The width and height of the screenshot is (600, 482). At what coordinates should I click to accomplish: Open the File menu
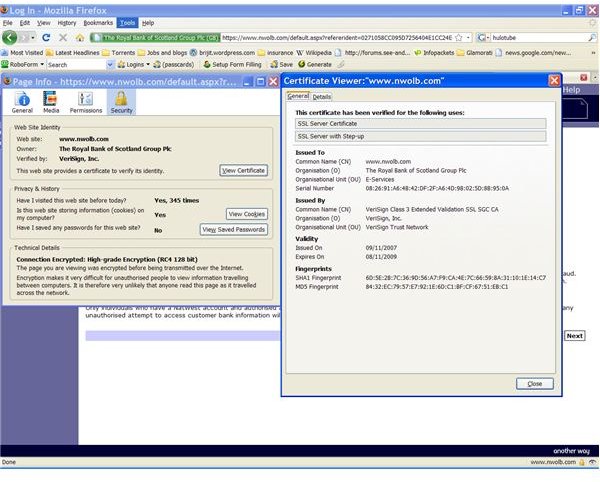[8, 23]
